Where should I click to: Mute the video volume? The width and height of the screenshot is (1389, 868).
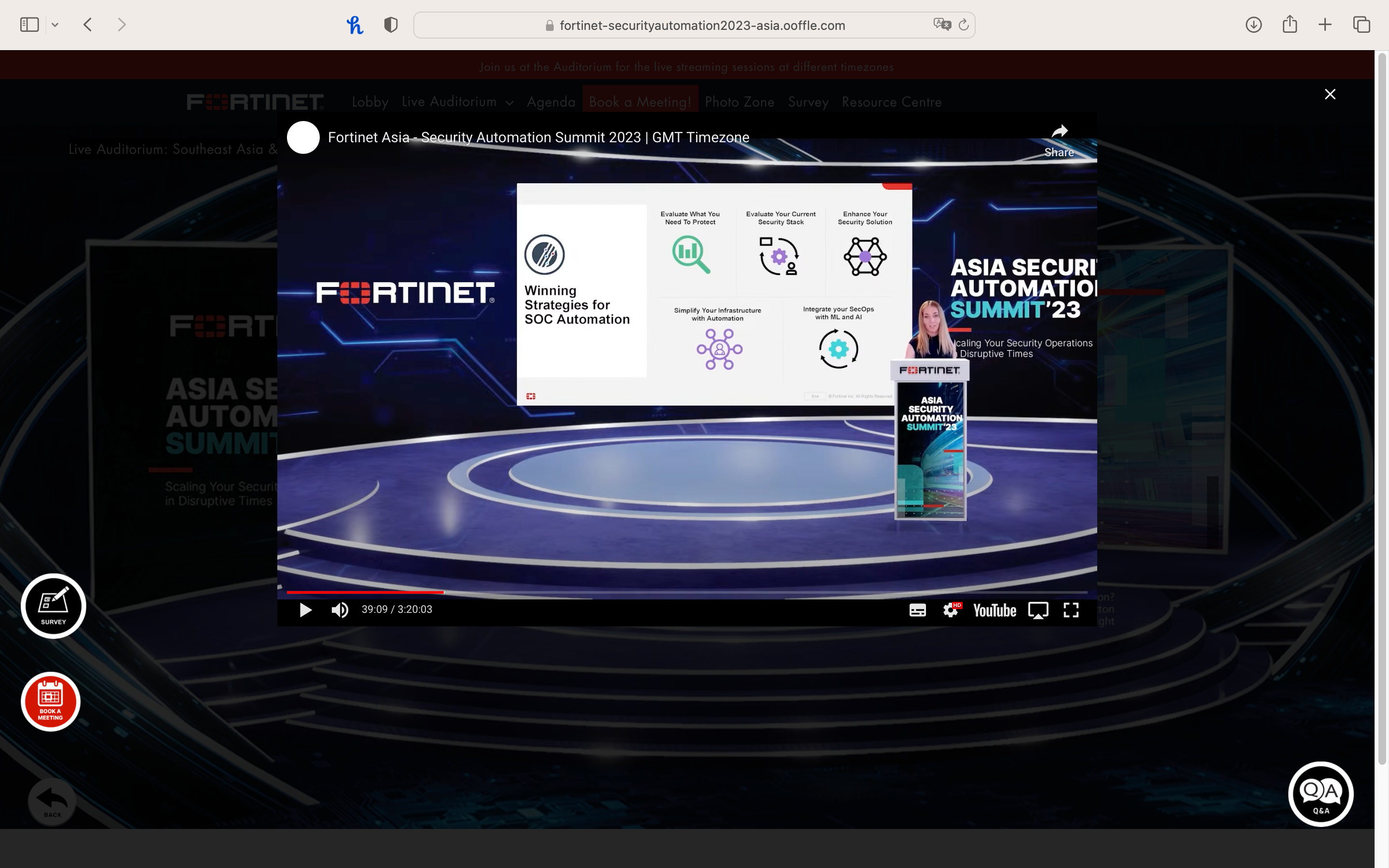tap(340, 610)
